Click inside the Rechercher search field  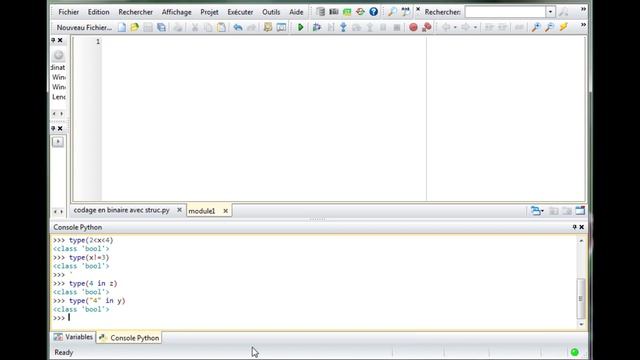505,12
